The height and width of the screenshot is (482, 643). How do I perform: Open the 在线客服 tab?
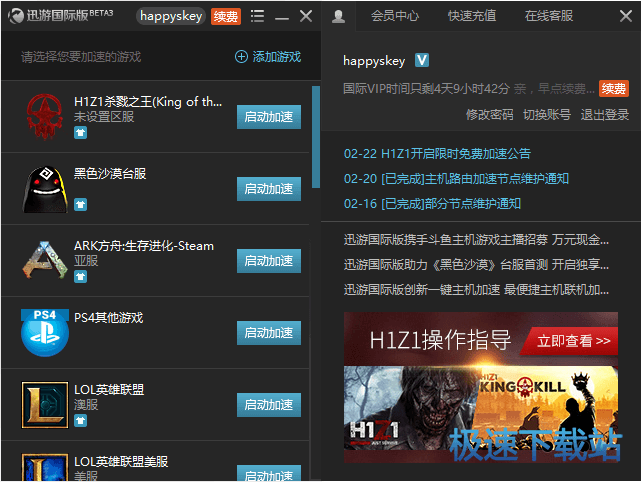tap(549, 16)
